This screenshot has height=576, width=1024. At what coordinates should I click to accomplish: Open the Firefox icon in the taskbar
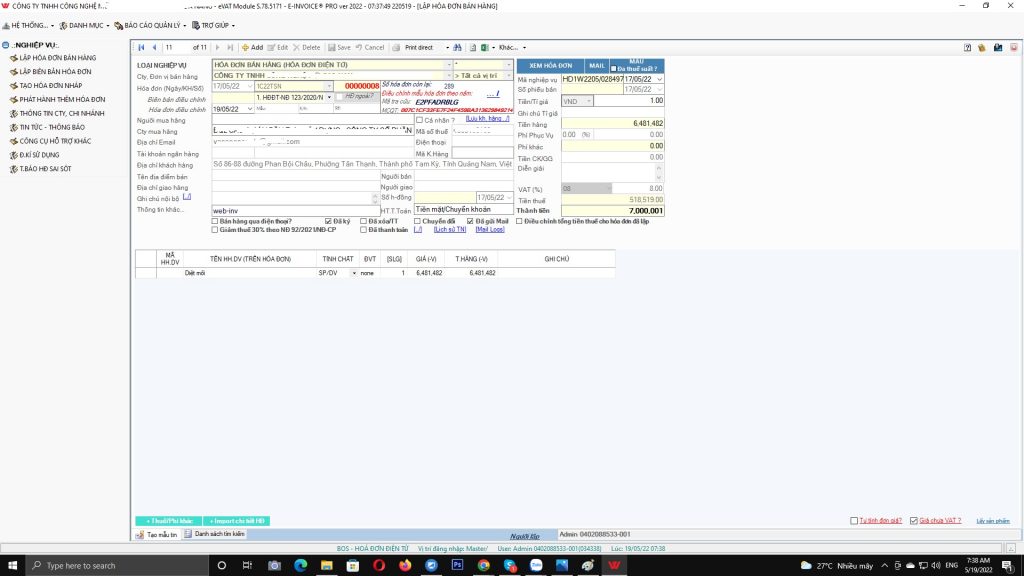click(x=405, y=565)
